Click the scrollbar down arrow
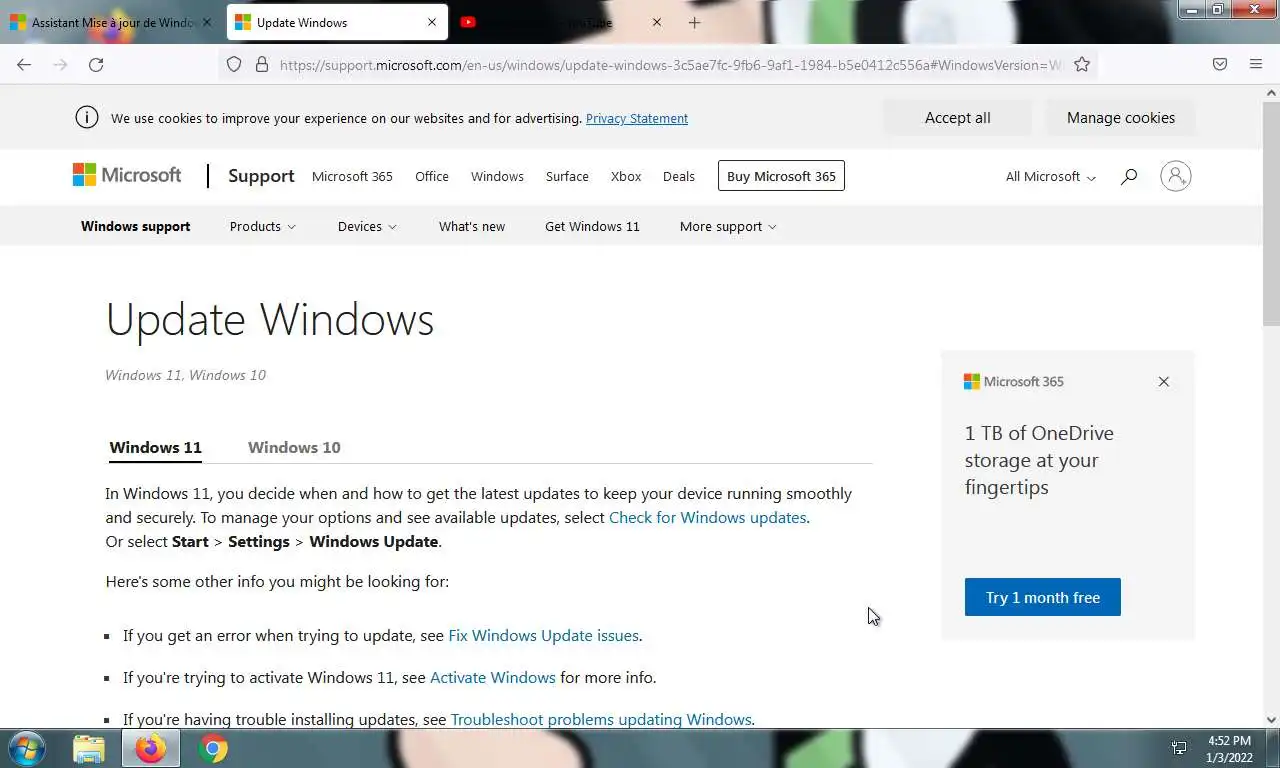Screen dimensions: 1280x768 (1271, 719)
